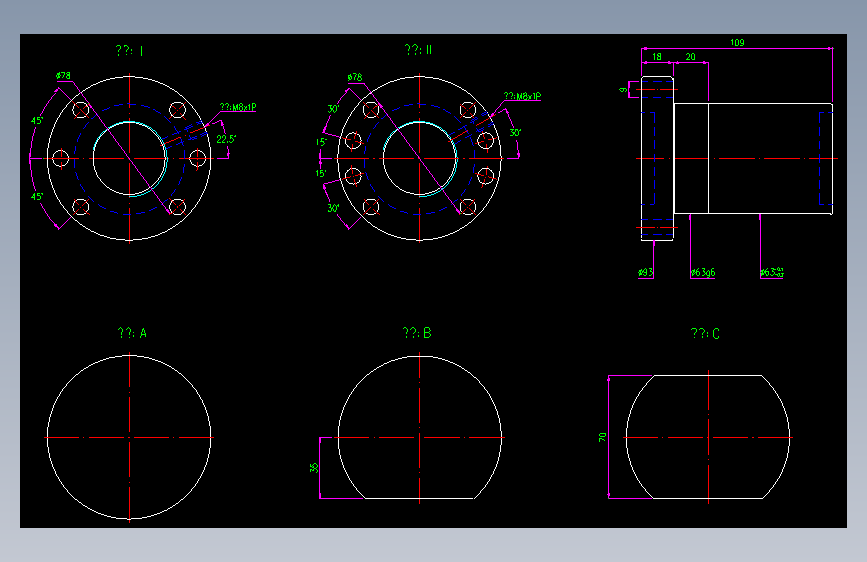The height and width of the screenshot is (562, 867).
Task: Click the ø78 label in view I
Action: pyautogui.click(x=63, y=76)
